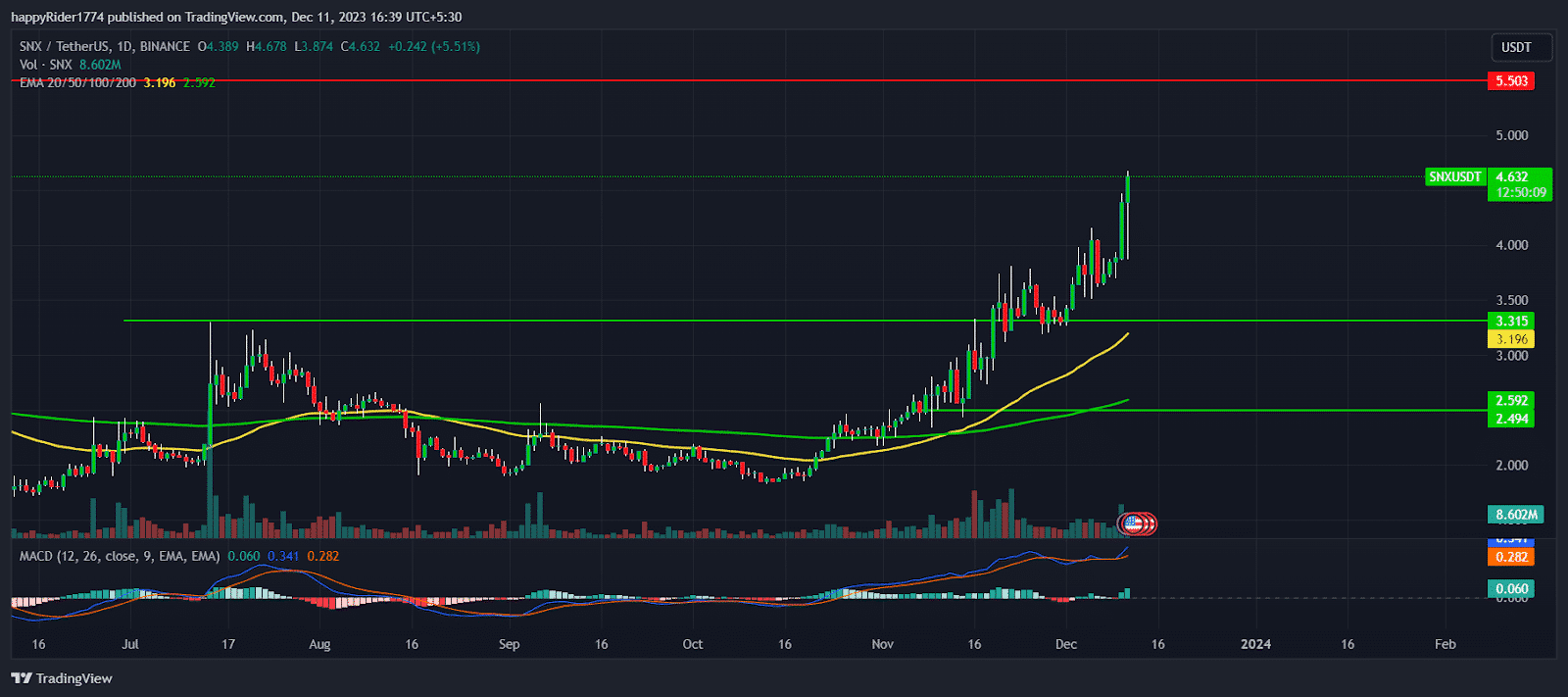Click the Vol · SNX indicator label
Screen dimensions: 1568x697
pos(46,65)
